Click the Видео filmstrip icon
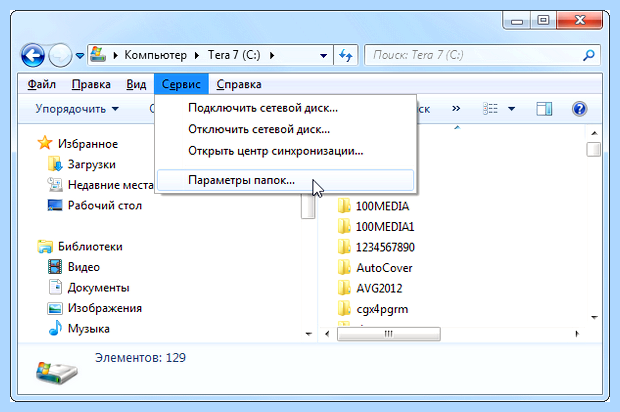 [x=55, y=267]
